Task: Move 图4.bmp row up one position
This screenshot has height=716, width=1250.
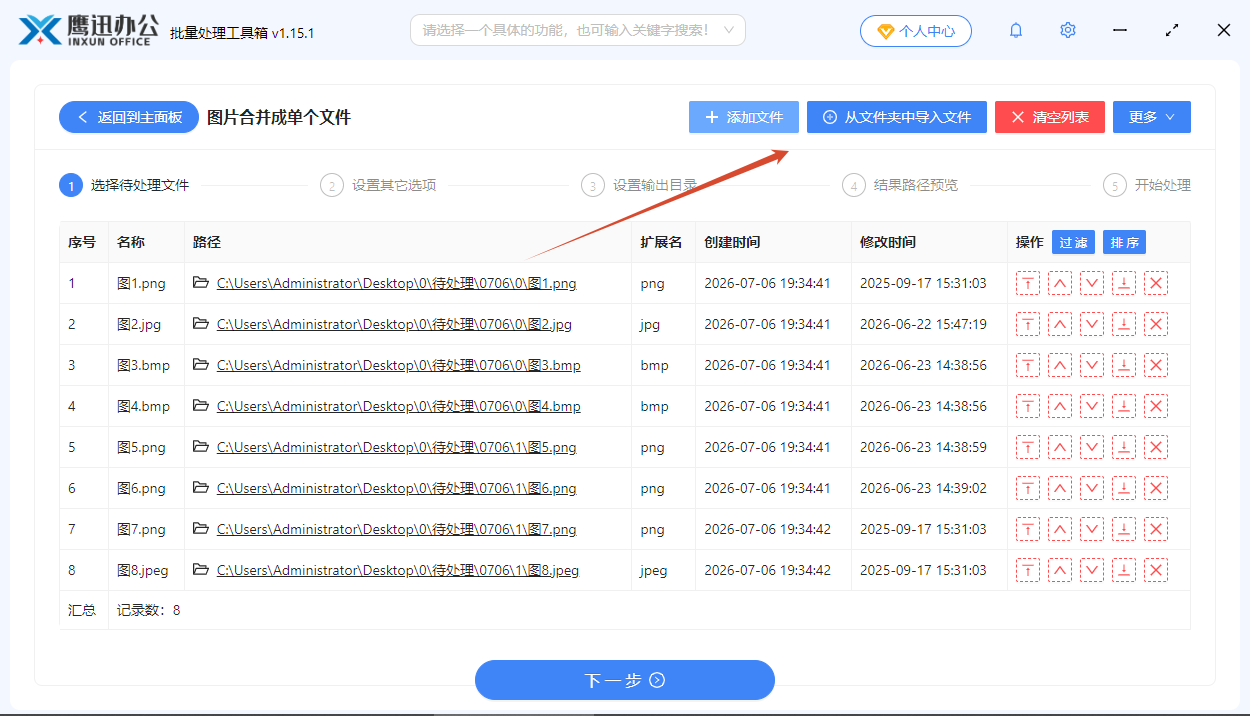Action: click(x=1060, y=406)
